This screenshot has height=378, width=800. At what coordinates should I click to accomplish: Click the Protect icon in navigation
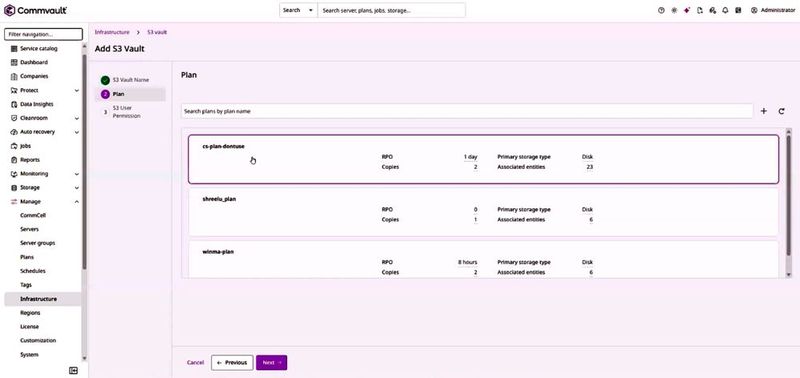coord(14,90)
